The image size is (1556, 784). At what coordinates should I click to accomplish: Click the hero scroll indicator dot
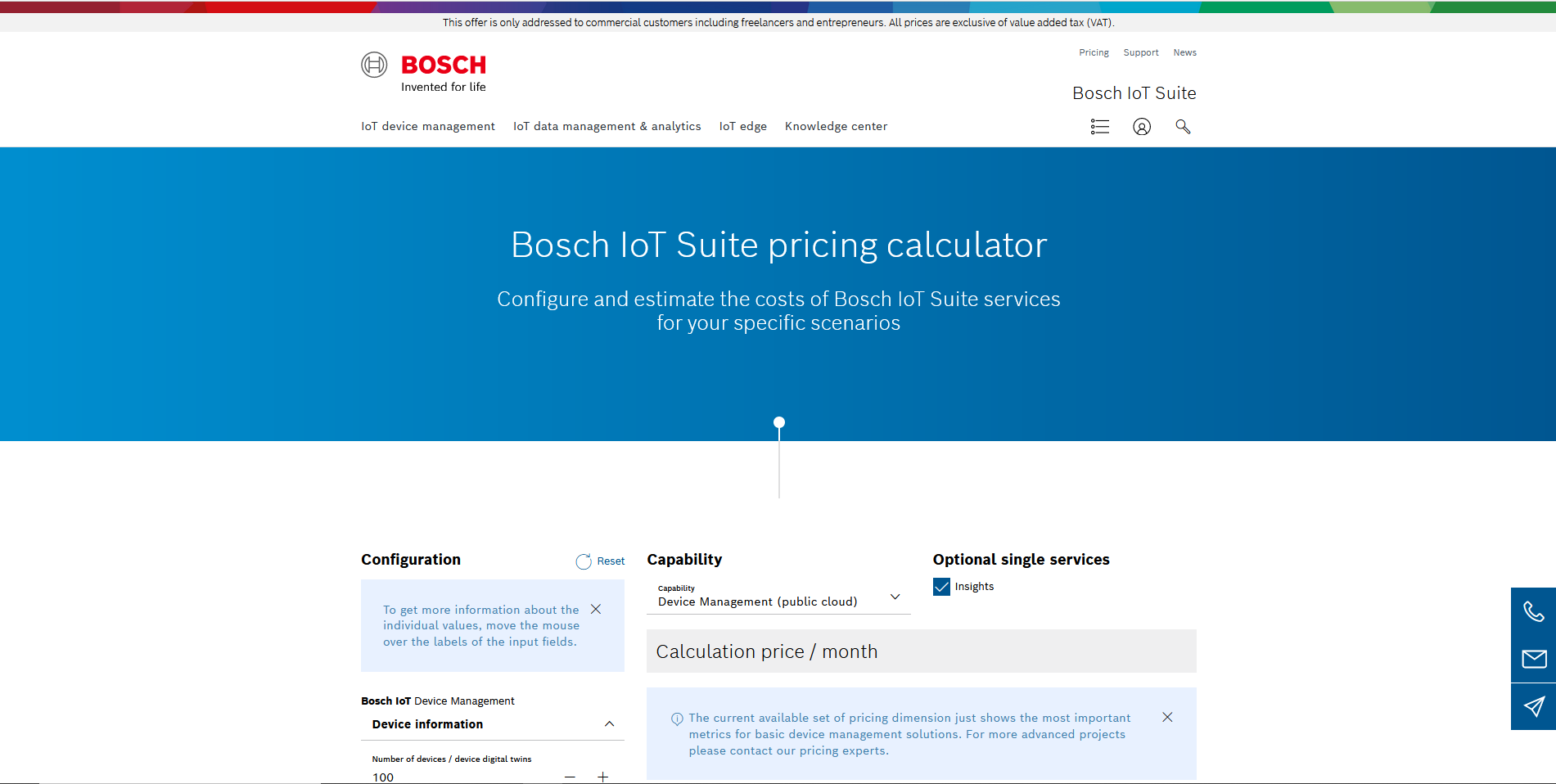coord(779,422)
